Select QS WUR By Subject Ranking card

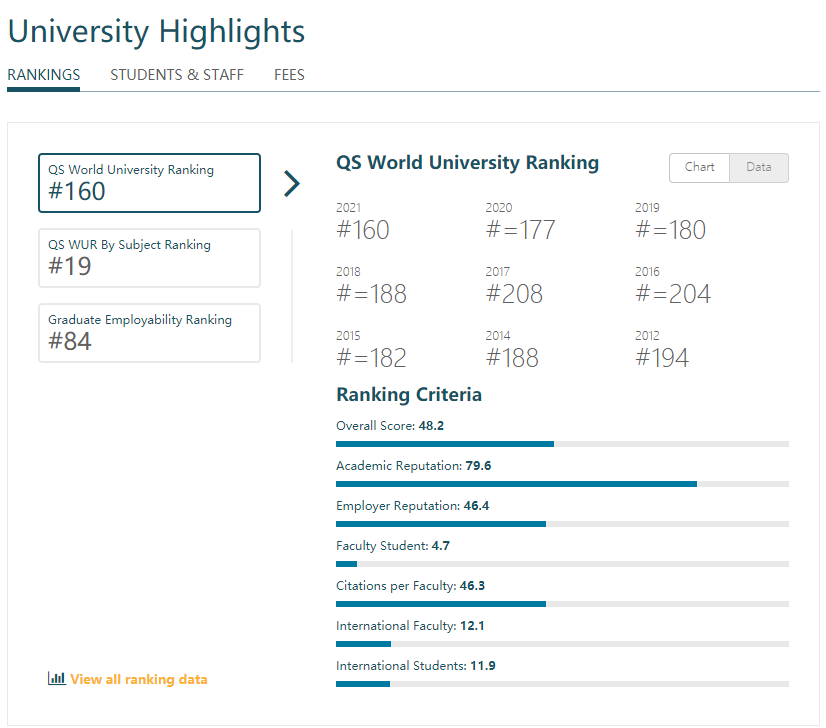click(150, 258)
